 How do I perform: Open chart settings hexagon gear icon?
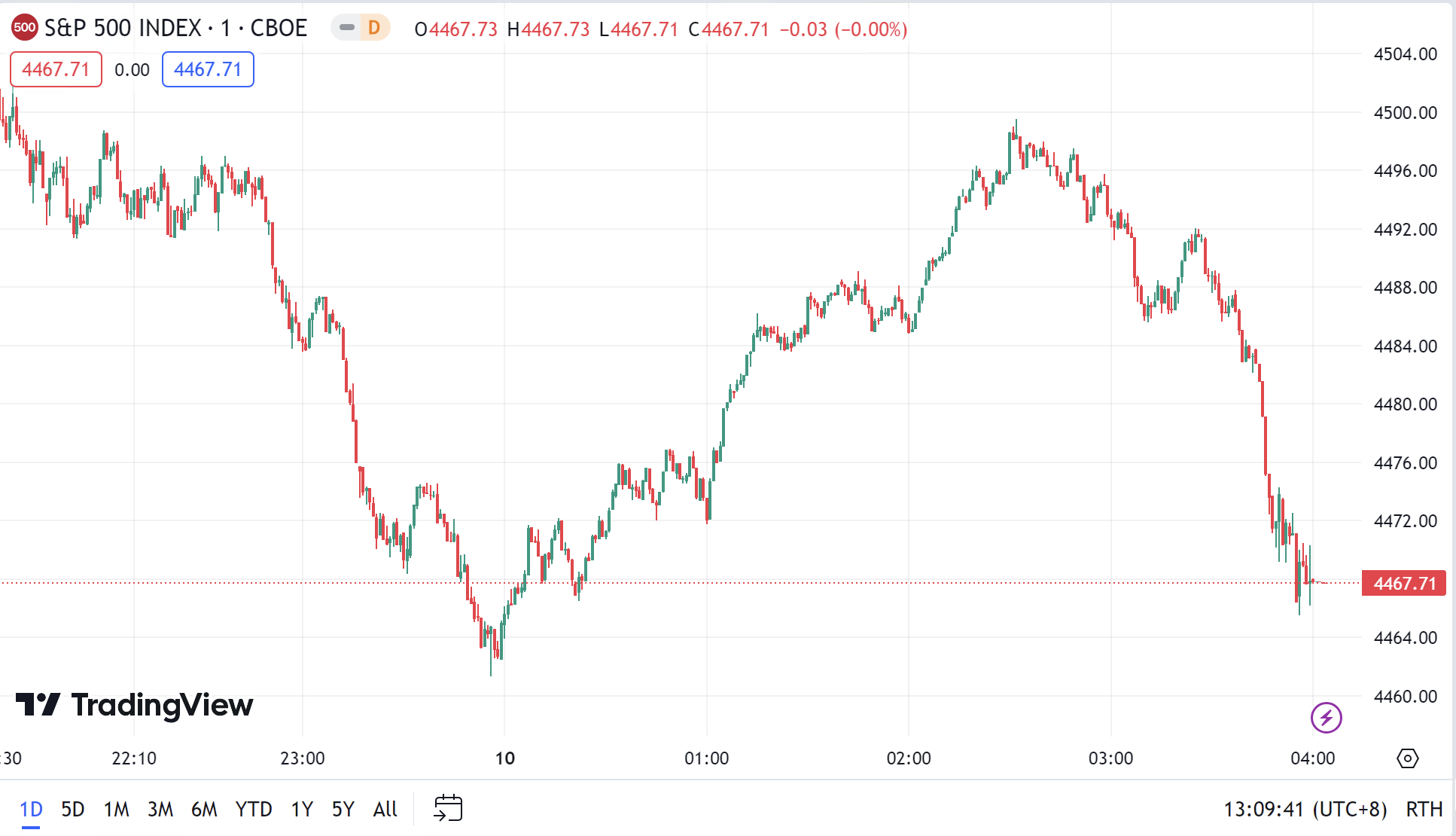pyautogui.click(x=1407, y=758)
